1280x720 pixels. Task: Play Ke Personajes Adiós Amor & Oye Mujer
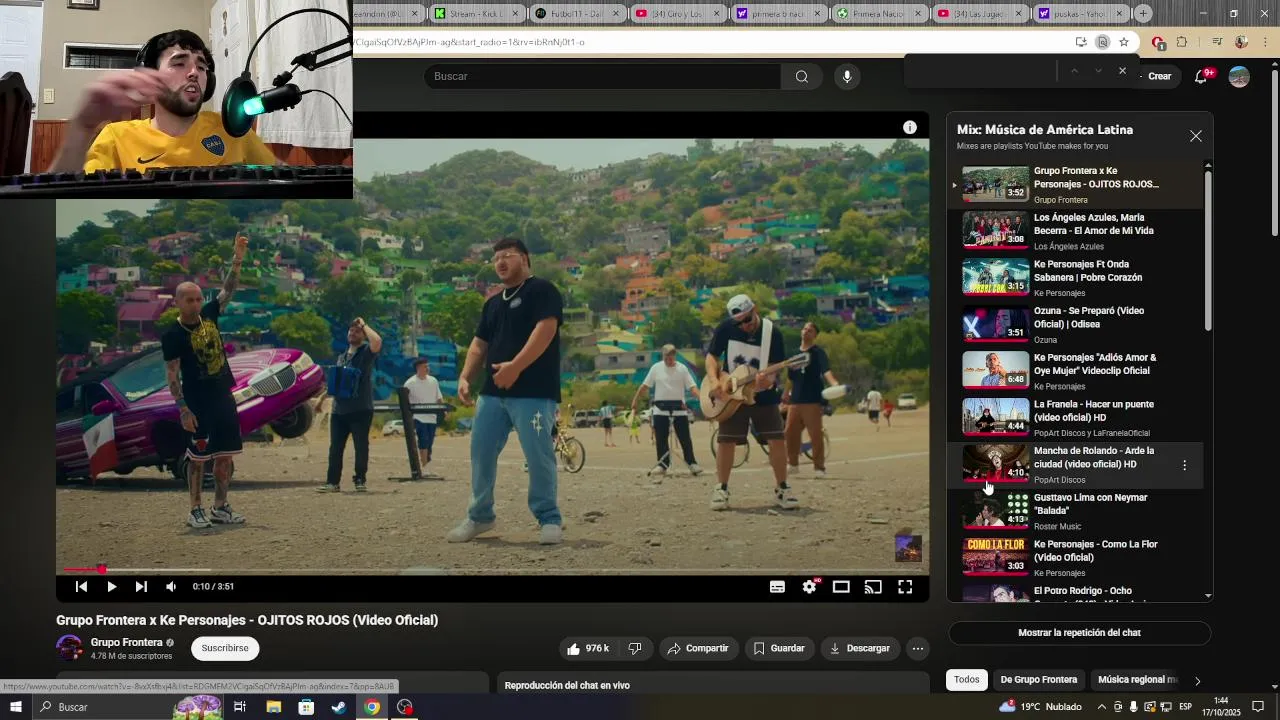click(x=1077, y=371)
